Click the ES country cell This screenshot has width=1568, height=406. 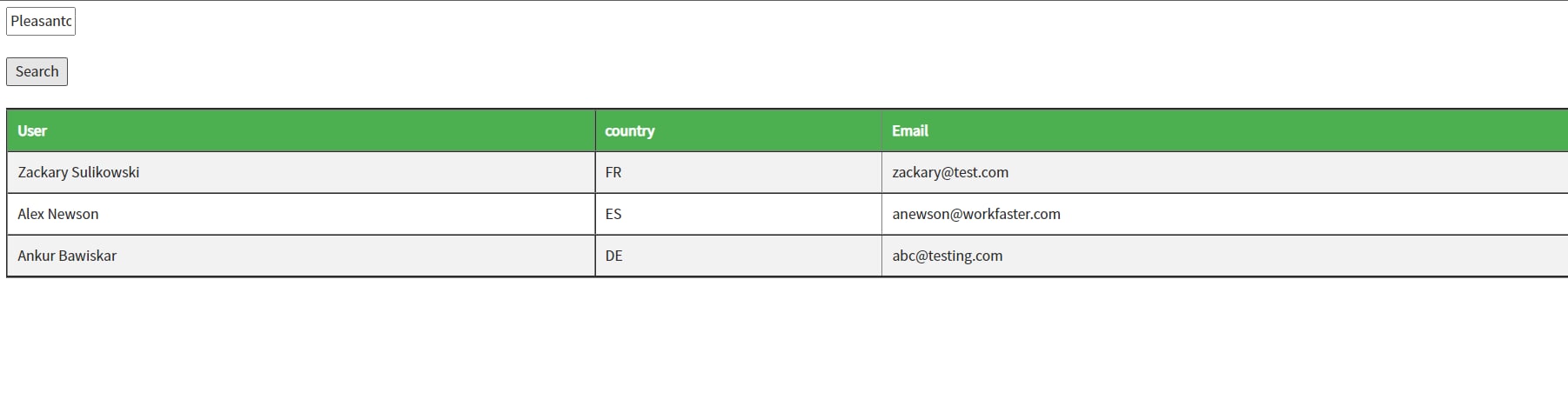pos(739,214)
